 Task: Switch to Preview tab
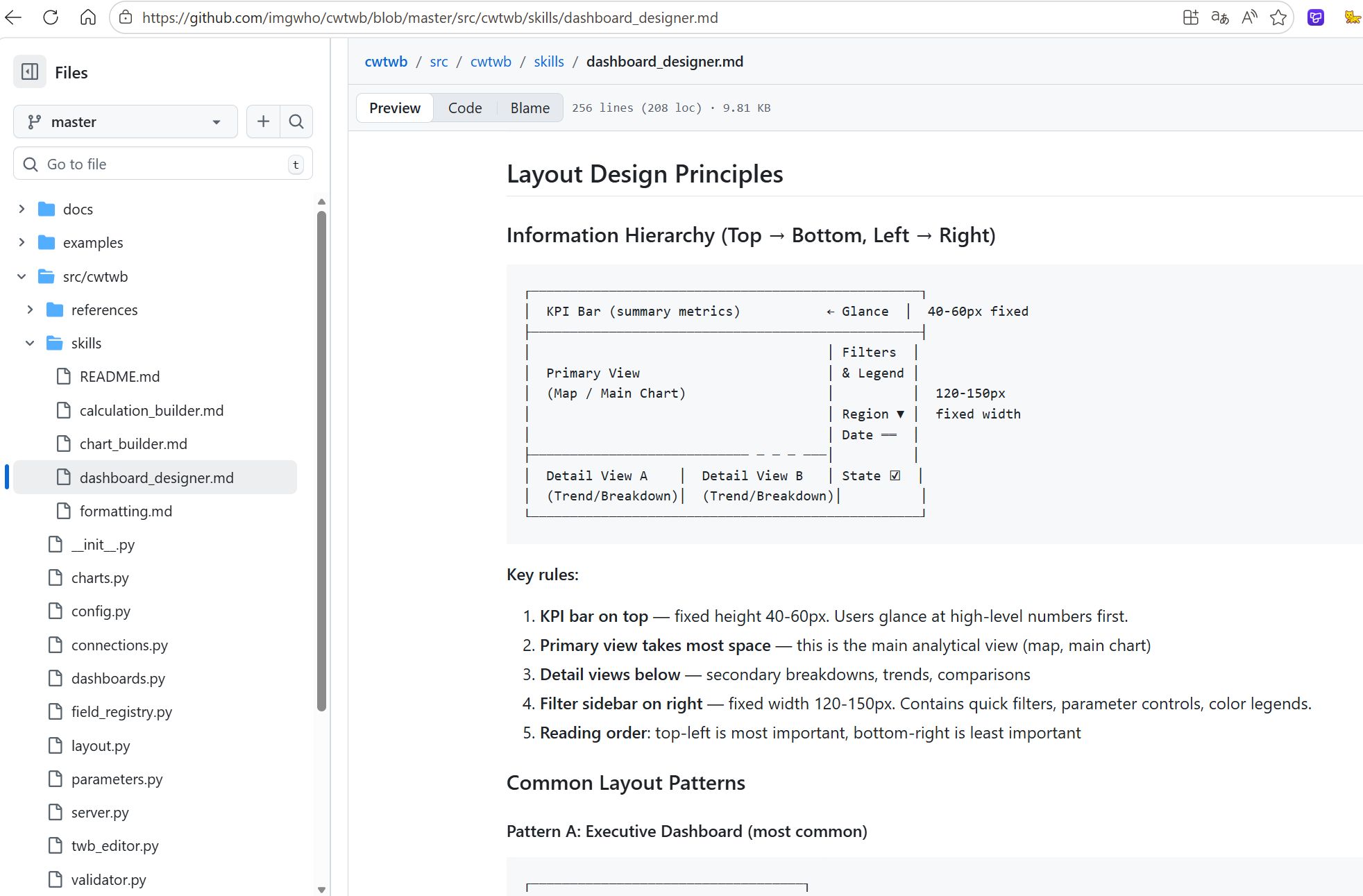pos(395,108)
